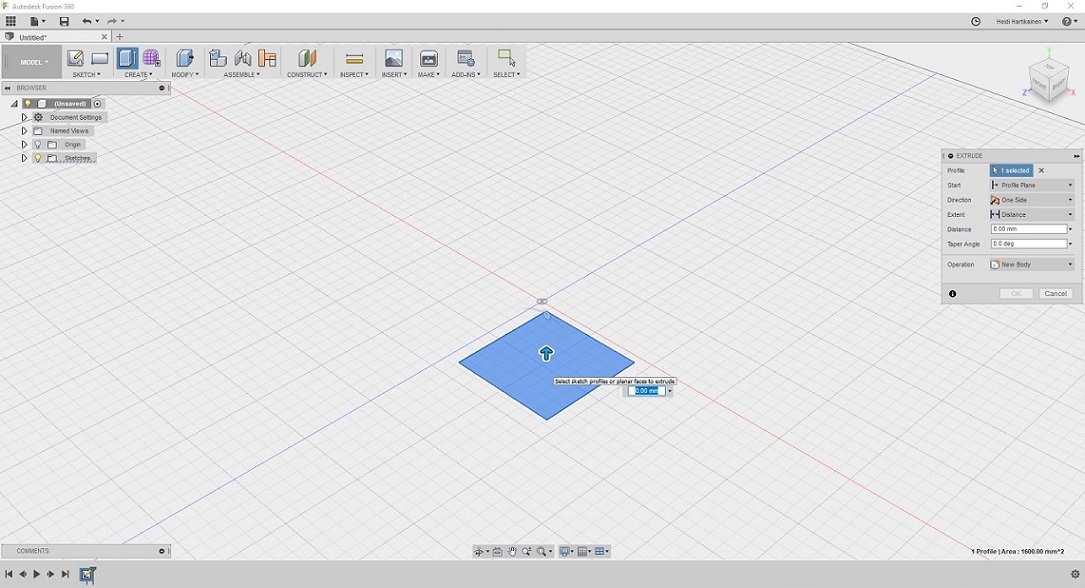
Task: Click the Redo arrow
Action: [111, 21]
